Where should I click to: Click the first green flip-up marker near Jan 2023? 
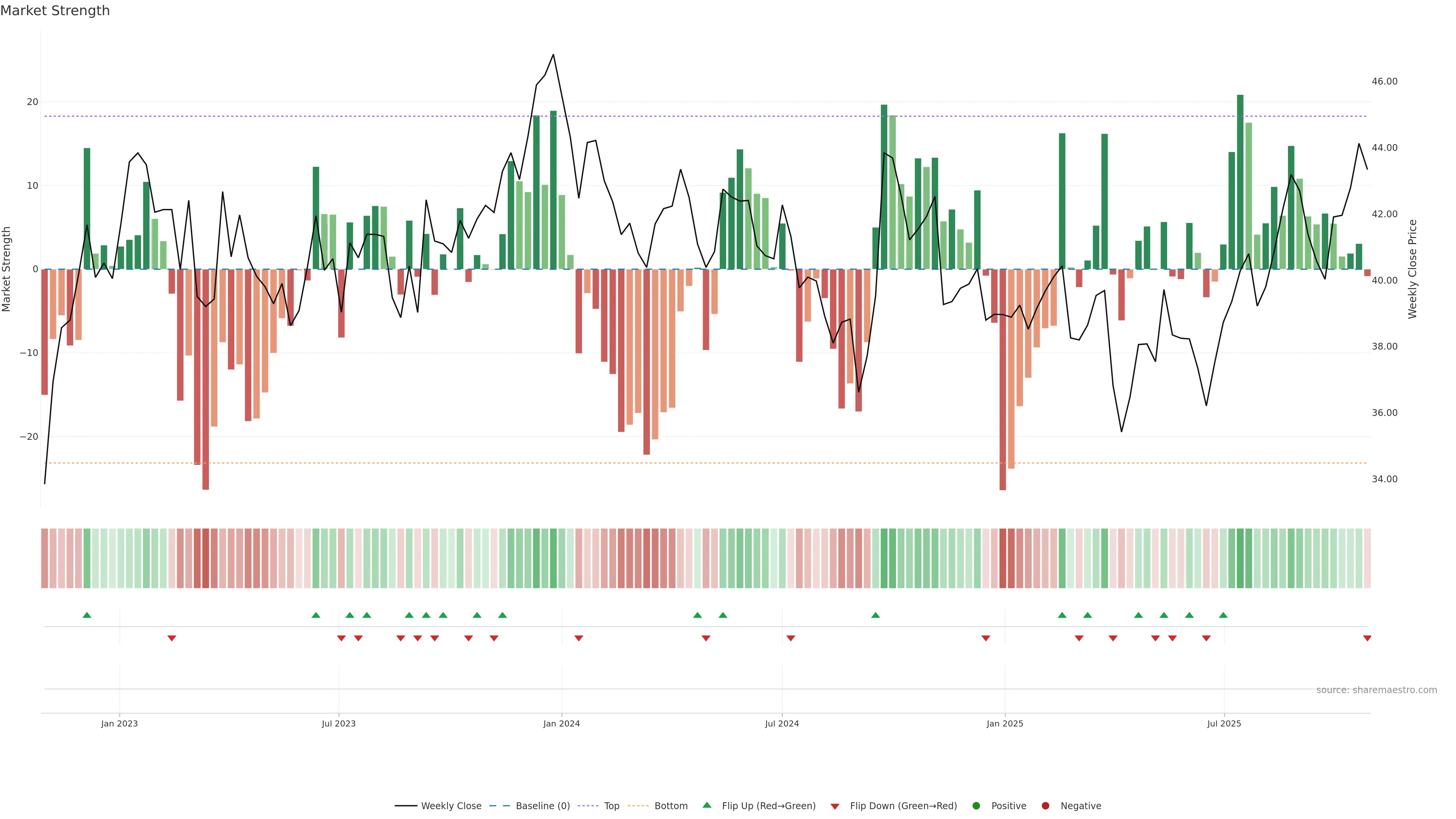click(x=86, y=615)
